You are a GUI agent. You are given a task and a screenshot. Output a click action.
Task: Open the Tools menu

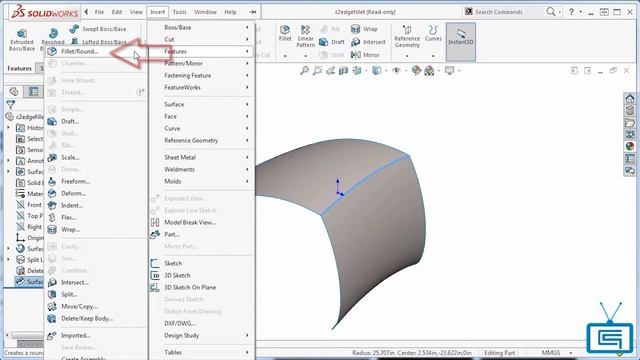tap(179, 12)
